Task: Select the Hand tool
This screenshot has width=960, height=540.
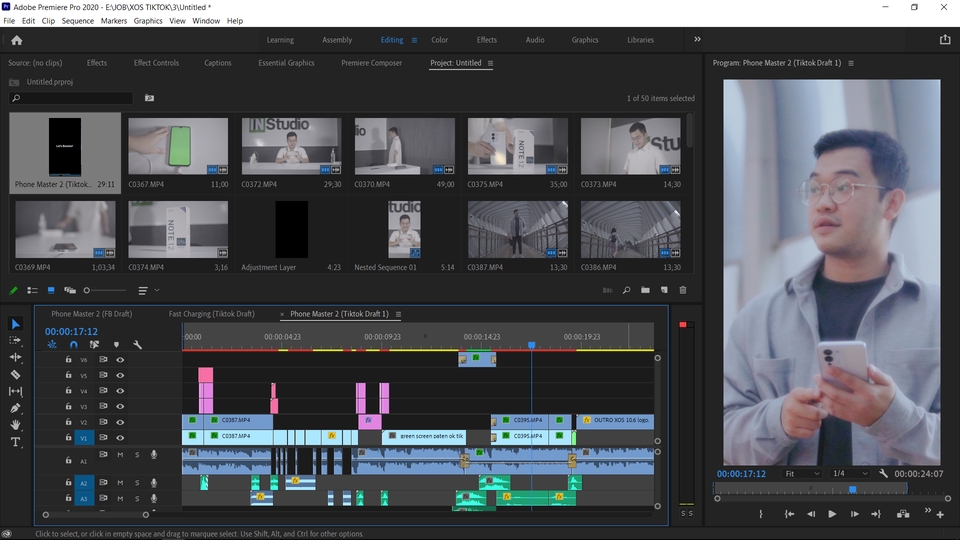Action: coord(15,424)
